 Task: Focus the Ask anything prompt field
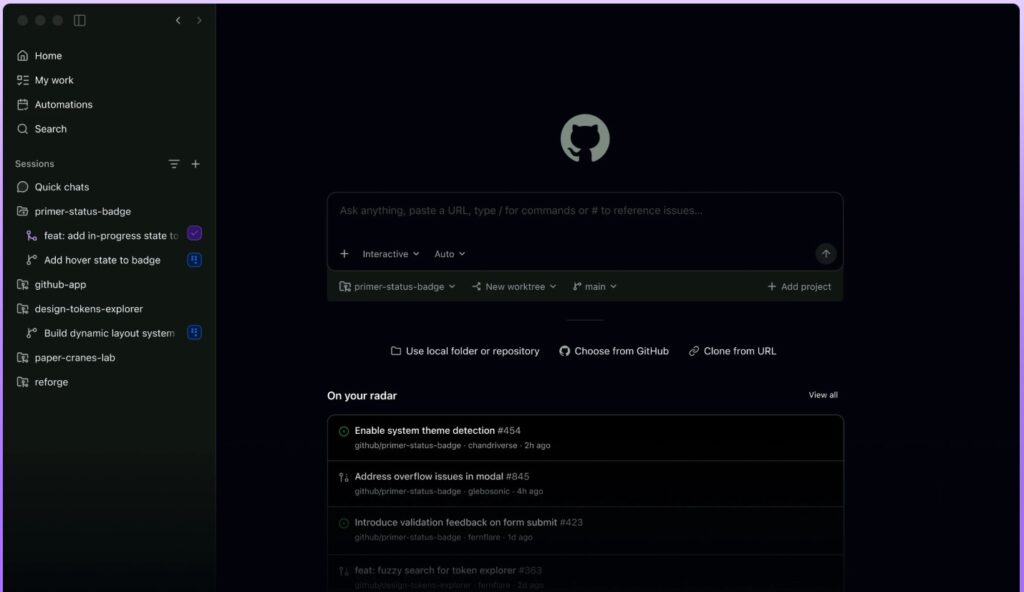pos(584,210)
